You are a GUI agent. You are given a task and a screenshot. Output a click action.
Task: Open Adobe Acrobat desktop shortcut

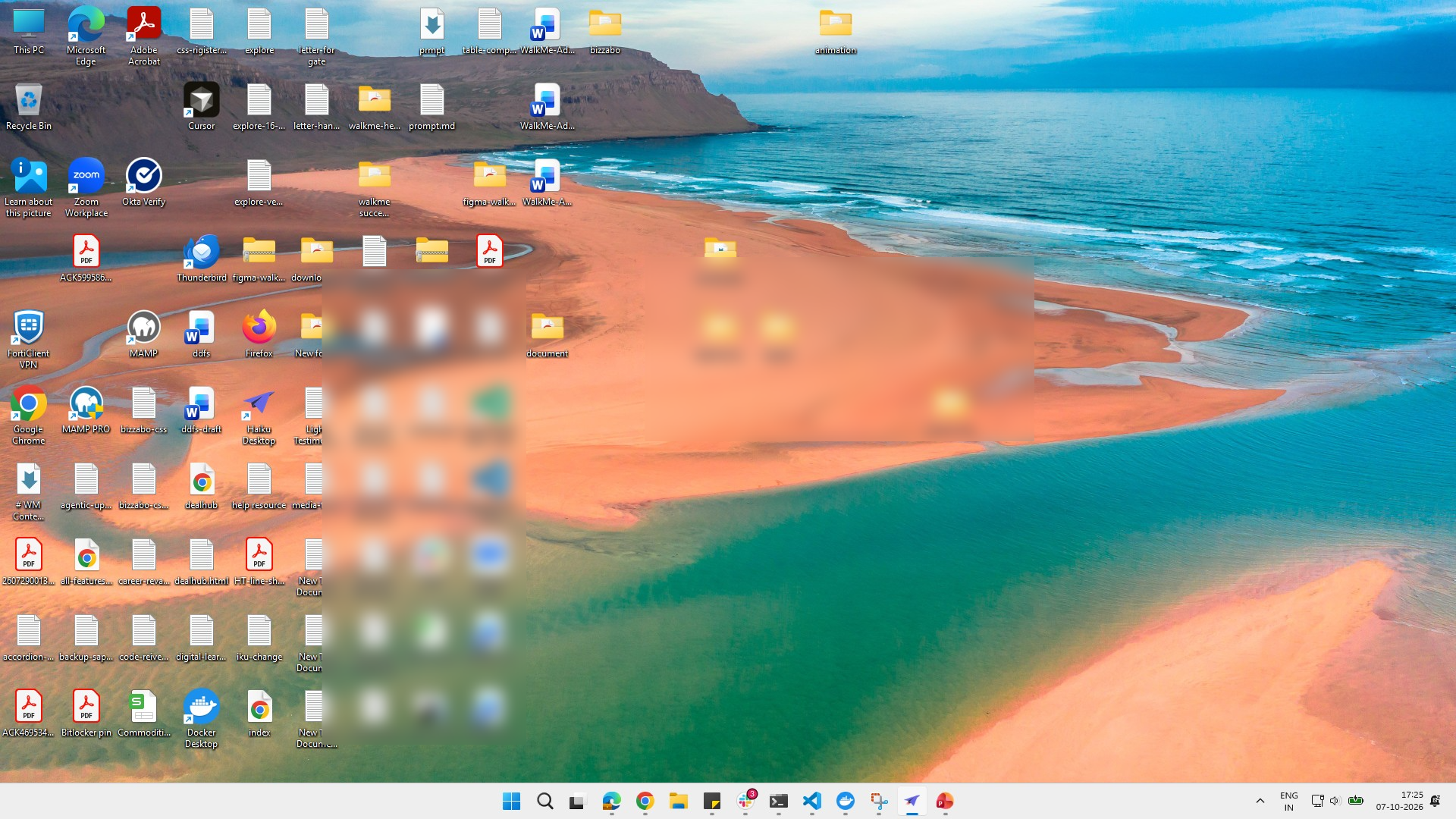tap(143, 36)
